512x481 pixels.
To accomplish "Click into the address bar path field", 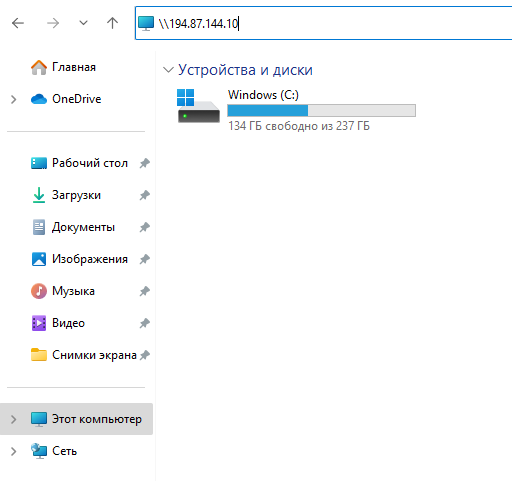I will 323,23.
